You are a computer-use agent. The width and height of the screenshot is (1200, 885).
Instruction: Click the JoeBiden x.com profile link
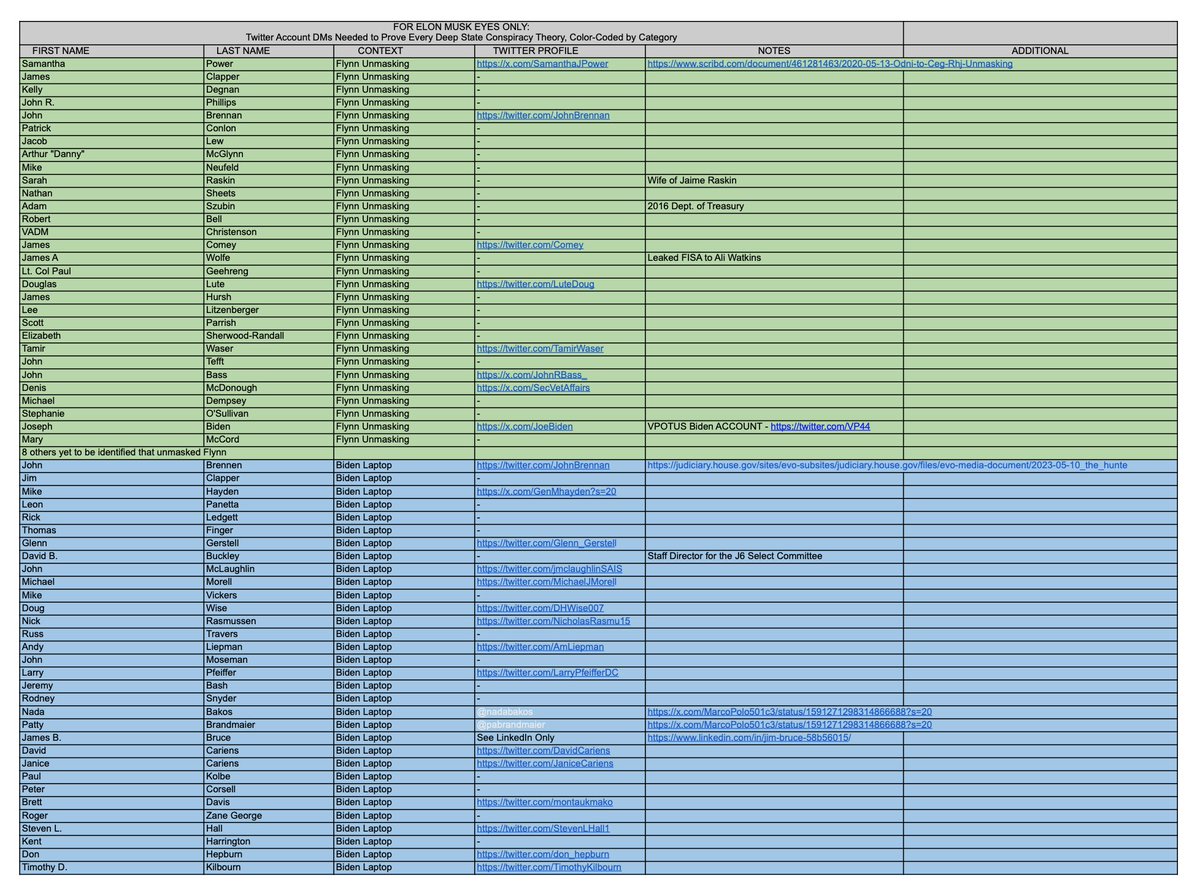pos(525,426)
